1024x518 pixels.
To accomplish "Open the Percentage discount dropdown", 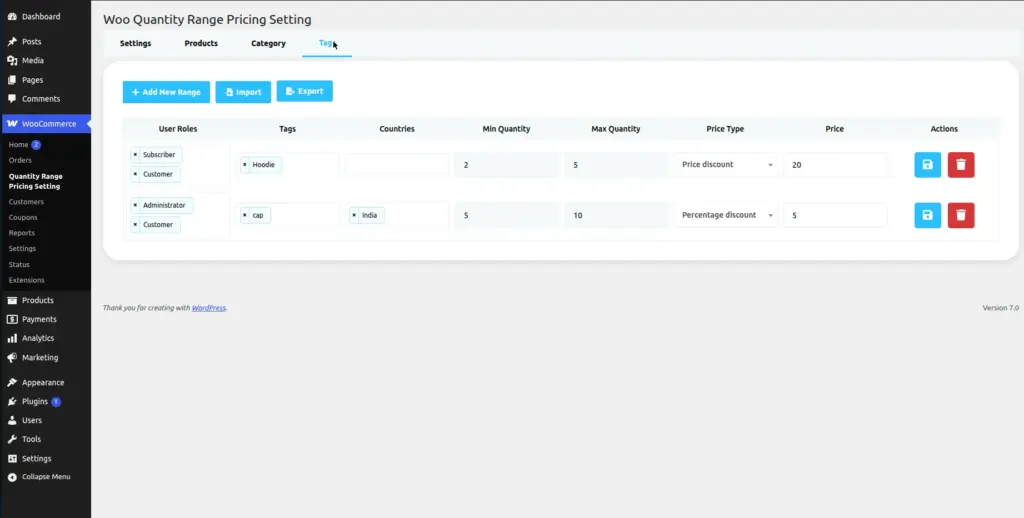I will tap(726, 215).
